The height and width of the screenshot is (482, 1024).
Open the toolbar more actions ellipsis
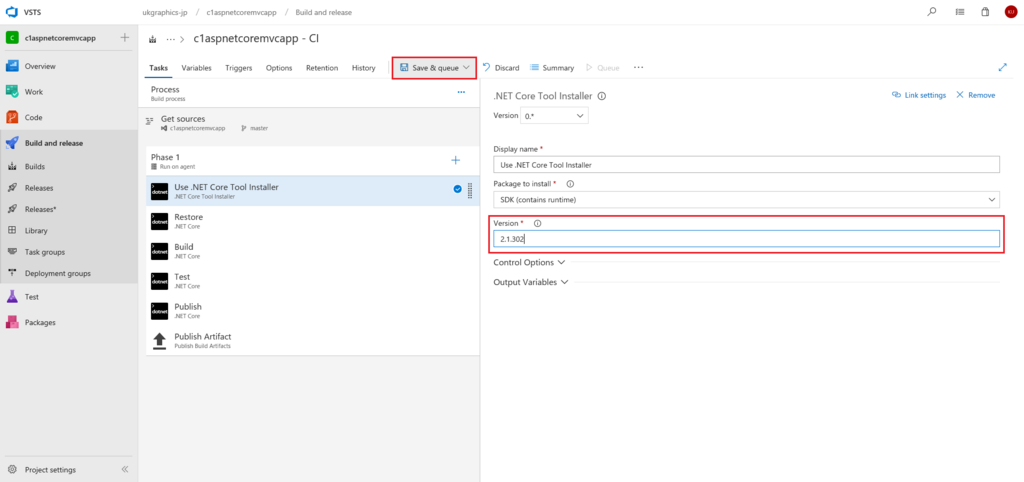[639, 67]
